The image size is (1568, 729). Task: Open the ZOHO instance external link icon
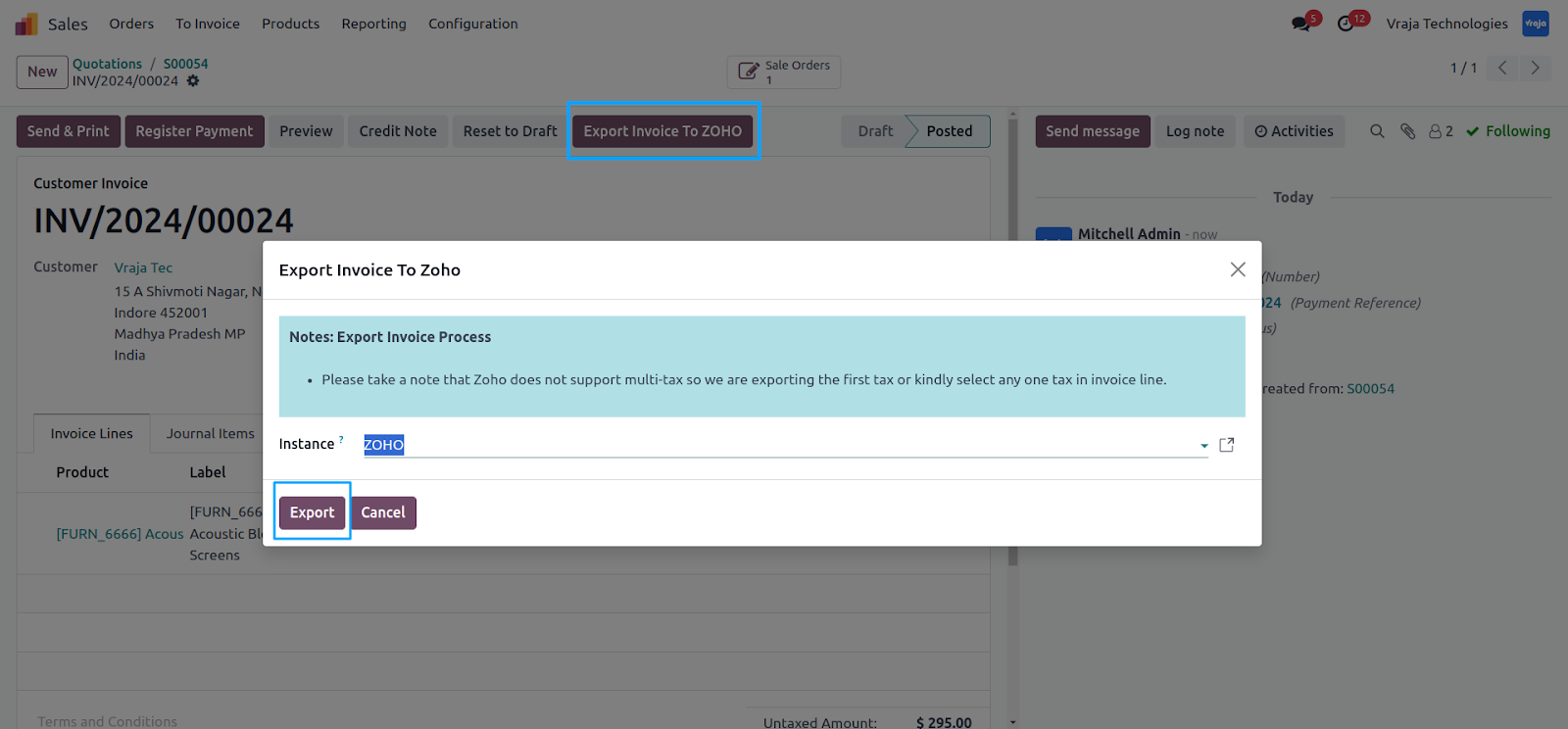coord(1226,445)
